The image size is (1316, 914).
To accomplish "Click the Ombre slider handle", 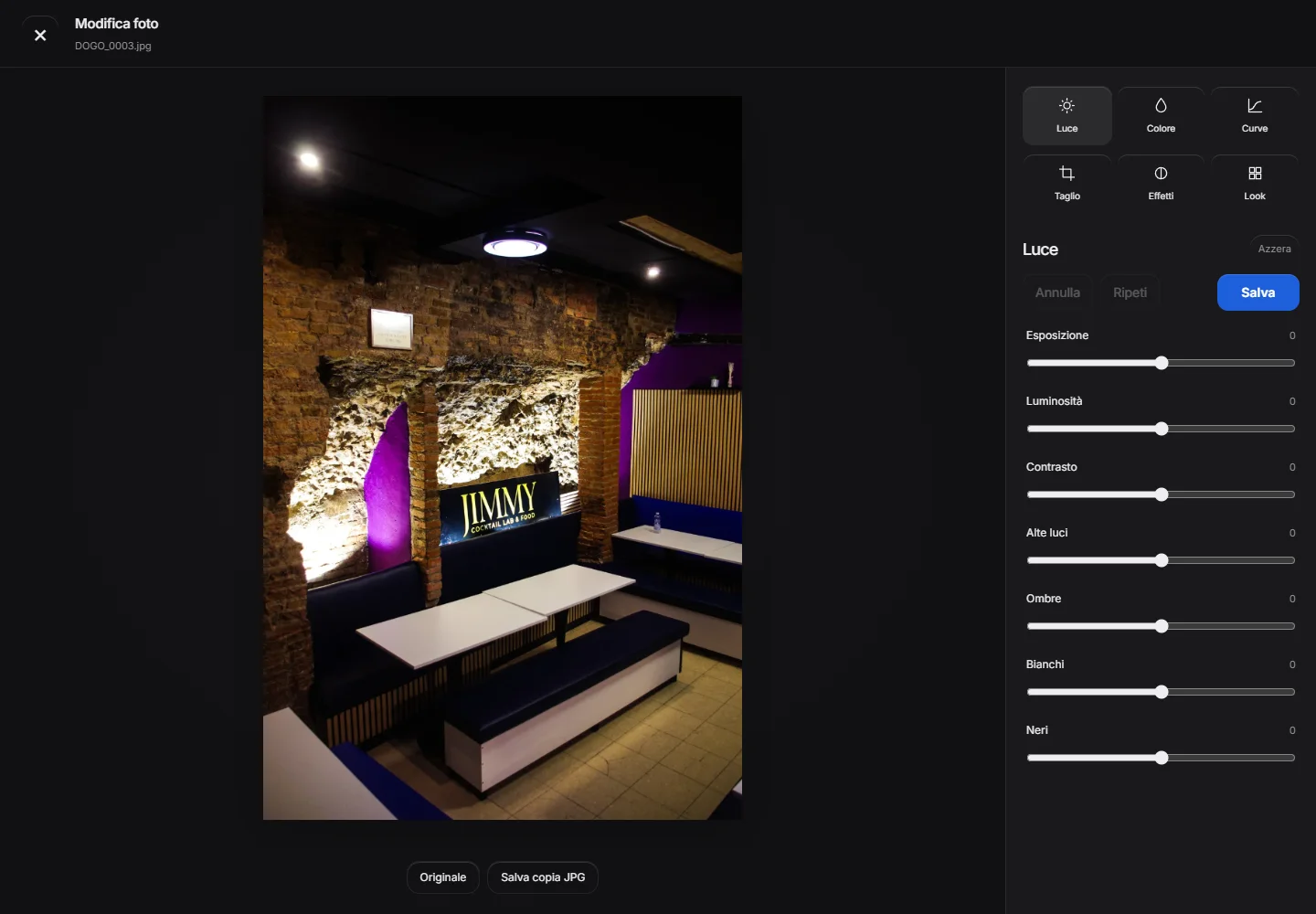I will tap(1162, 626).
